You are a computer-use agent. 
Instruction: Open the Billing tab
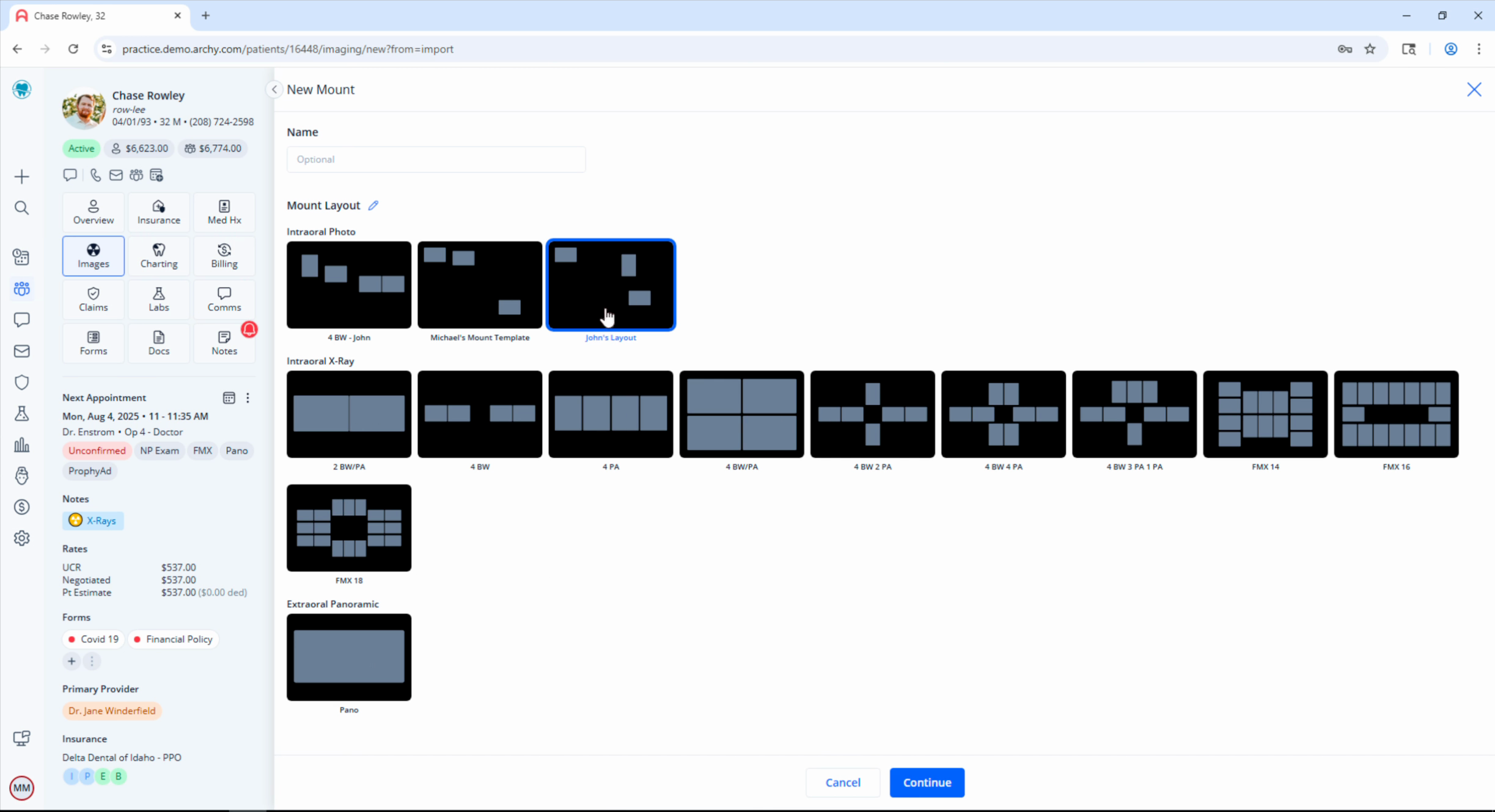(224, 256)
